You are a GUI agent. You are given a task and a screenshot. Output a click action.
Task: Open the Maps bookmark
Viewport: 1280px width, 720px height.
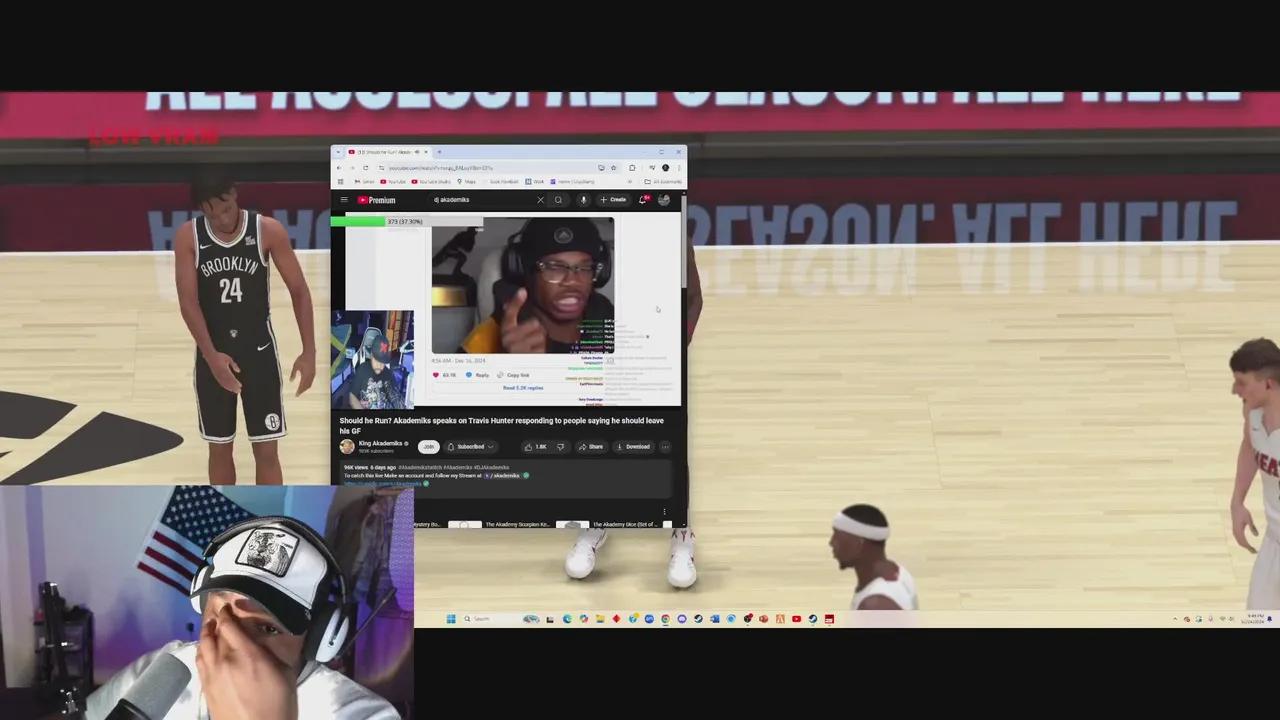[466, 182]
